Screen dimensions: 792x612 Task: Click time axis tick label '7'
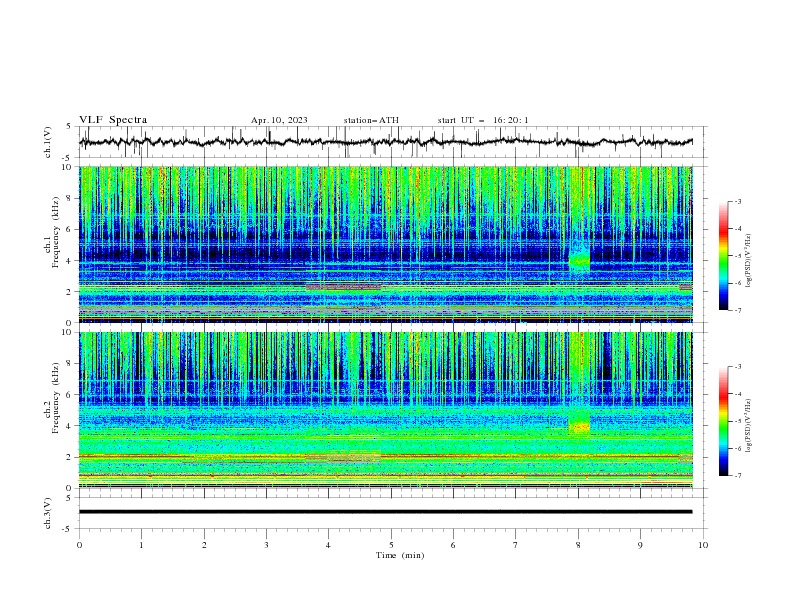[516, 545]
